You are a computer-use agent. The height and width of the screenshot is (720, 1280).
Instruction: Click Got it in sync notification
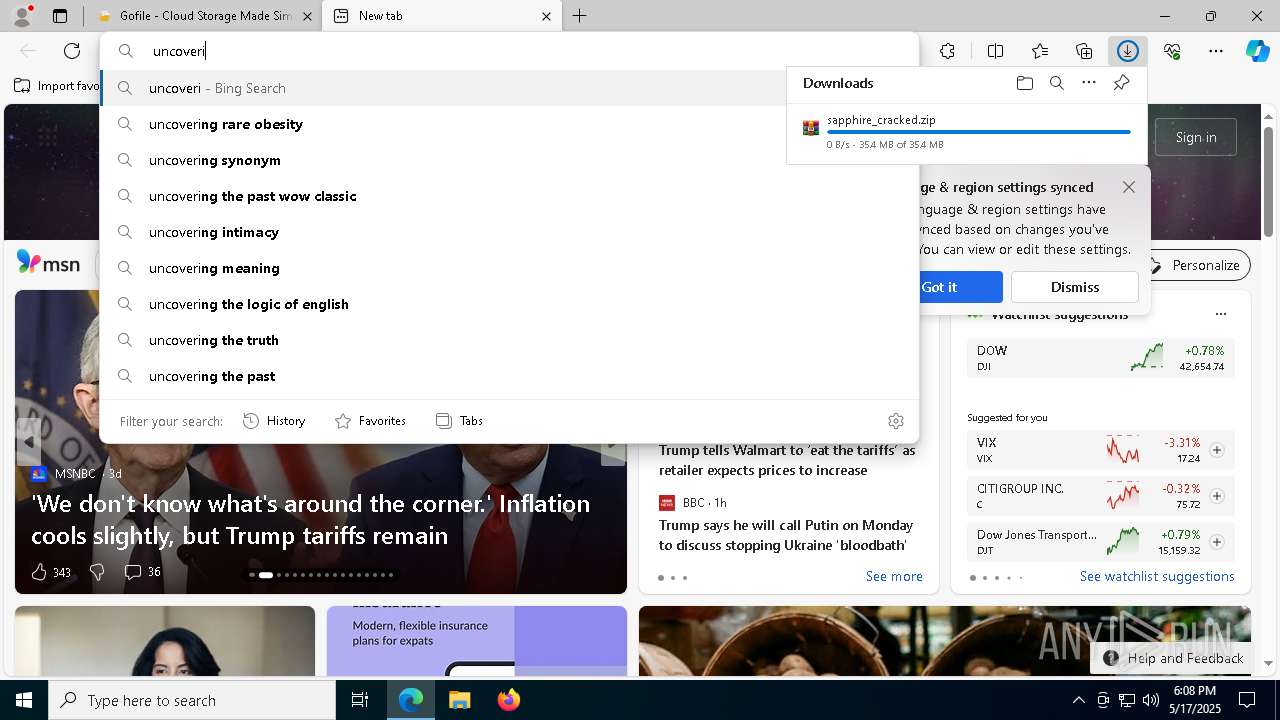(x=939, y=287)
